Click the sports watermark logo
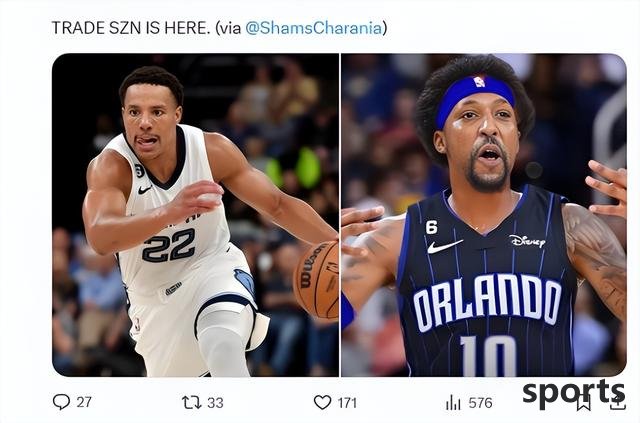 point(573,394)
